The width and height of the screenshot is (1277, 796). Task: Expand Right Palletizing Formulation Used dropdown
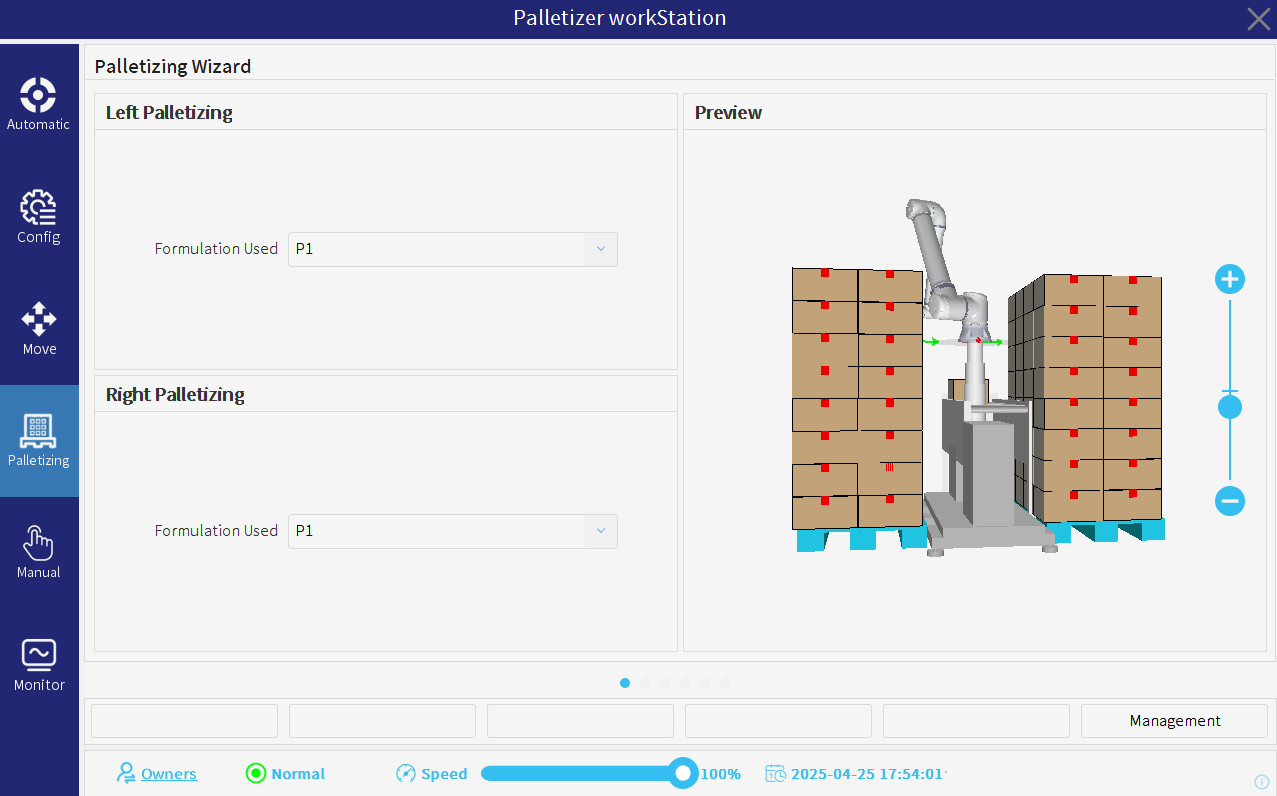tap(453, 531)
